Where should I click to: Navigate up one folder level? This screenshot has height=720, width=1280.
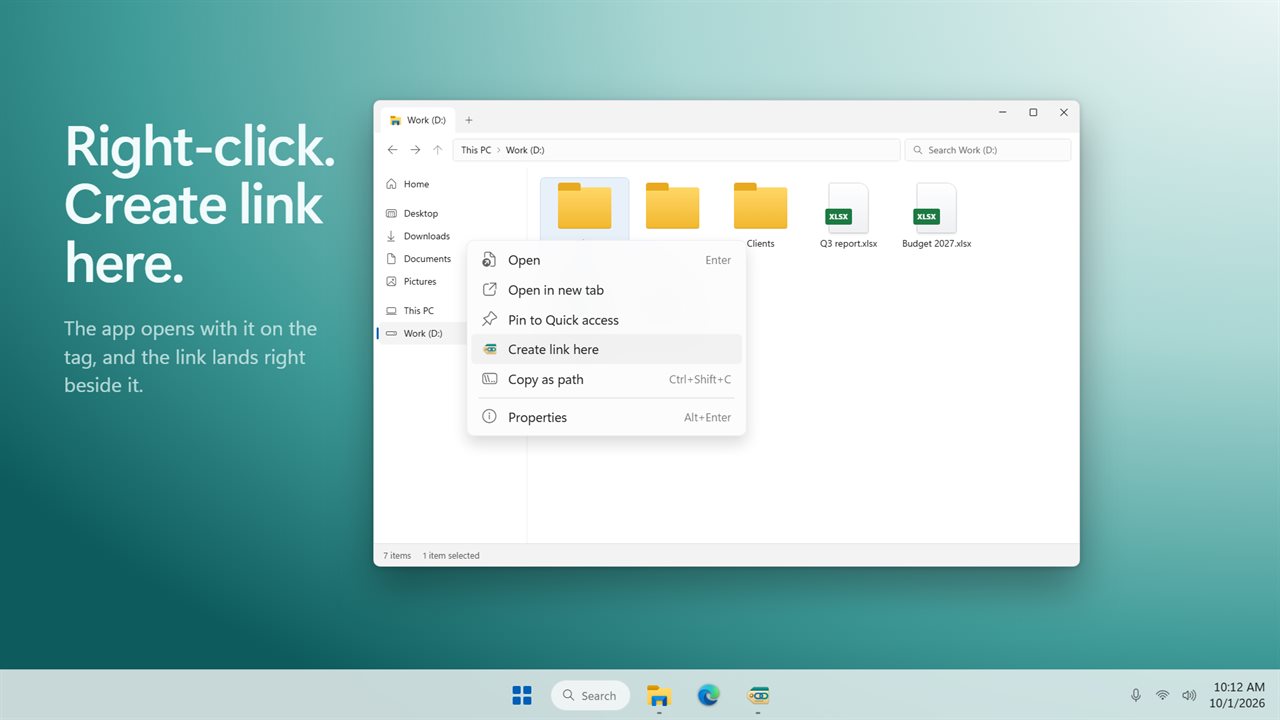pos(438,150)
